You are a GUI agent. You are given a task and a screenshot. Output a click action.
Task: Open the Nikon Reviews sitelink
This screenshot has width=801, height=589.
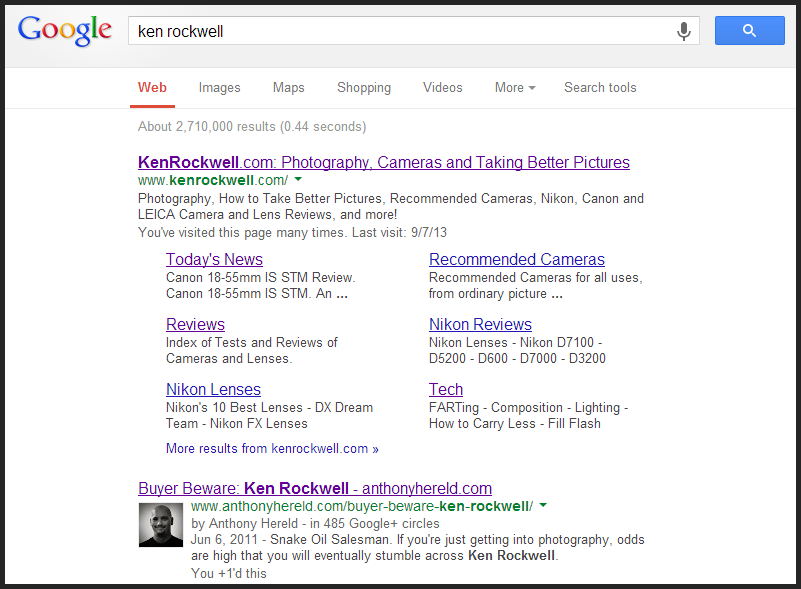click(x=480, y=325)
